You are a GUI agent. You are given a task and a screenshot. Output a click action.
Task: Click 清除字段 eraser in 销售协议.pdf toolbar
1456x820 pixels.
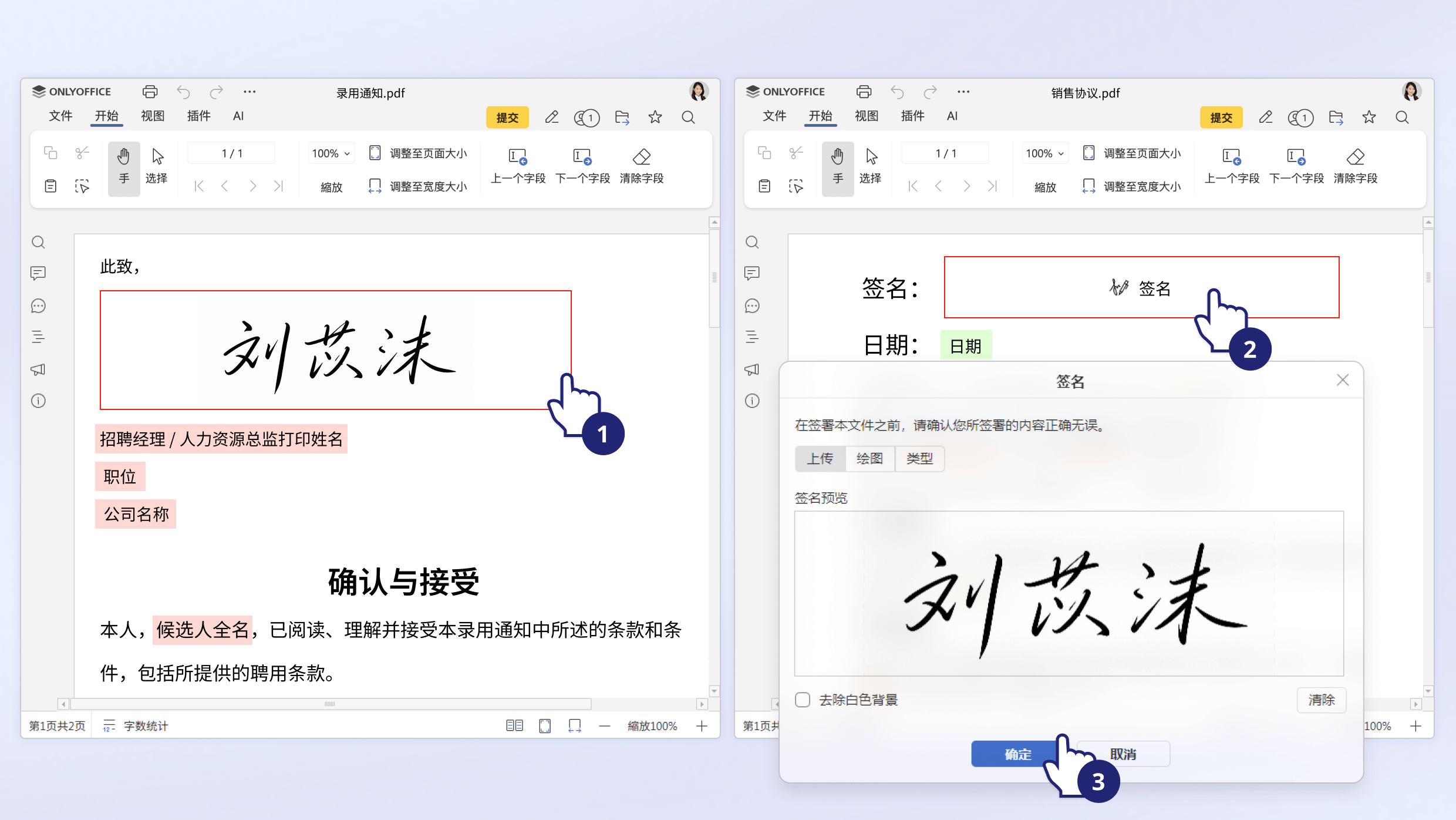tap(1356, 167)
